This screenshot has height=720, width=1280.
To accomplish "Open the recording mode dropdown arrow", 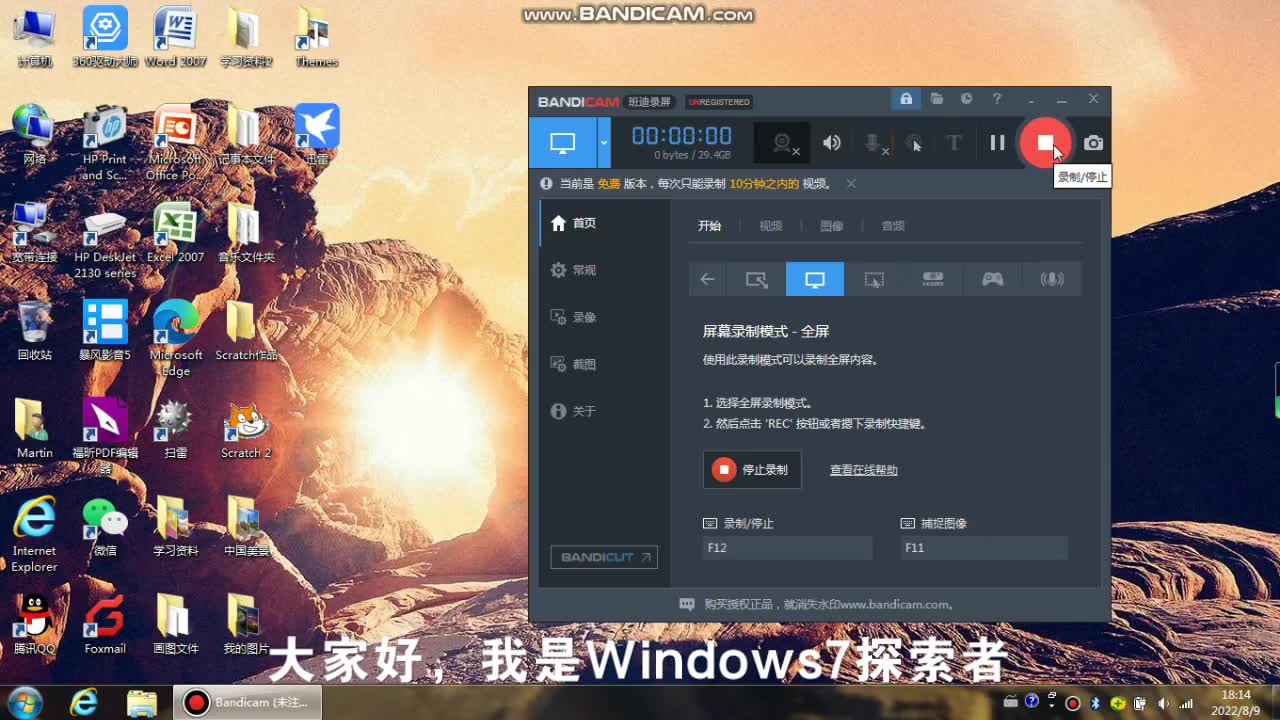I will pyautogui.click(x=603, y=143).
